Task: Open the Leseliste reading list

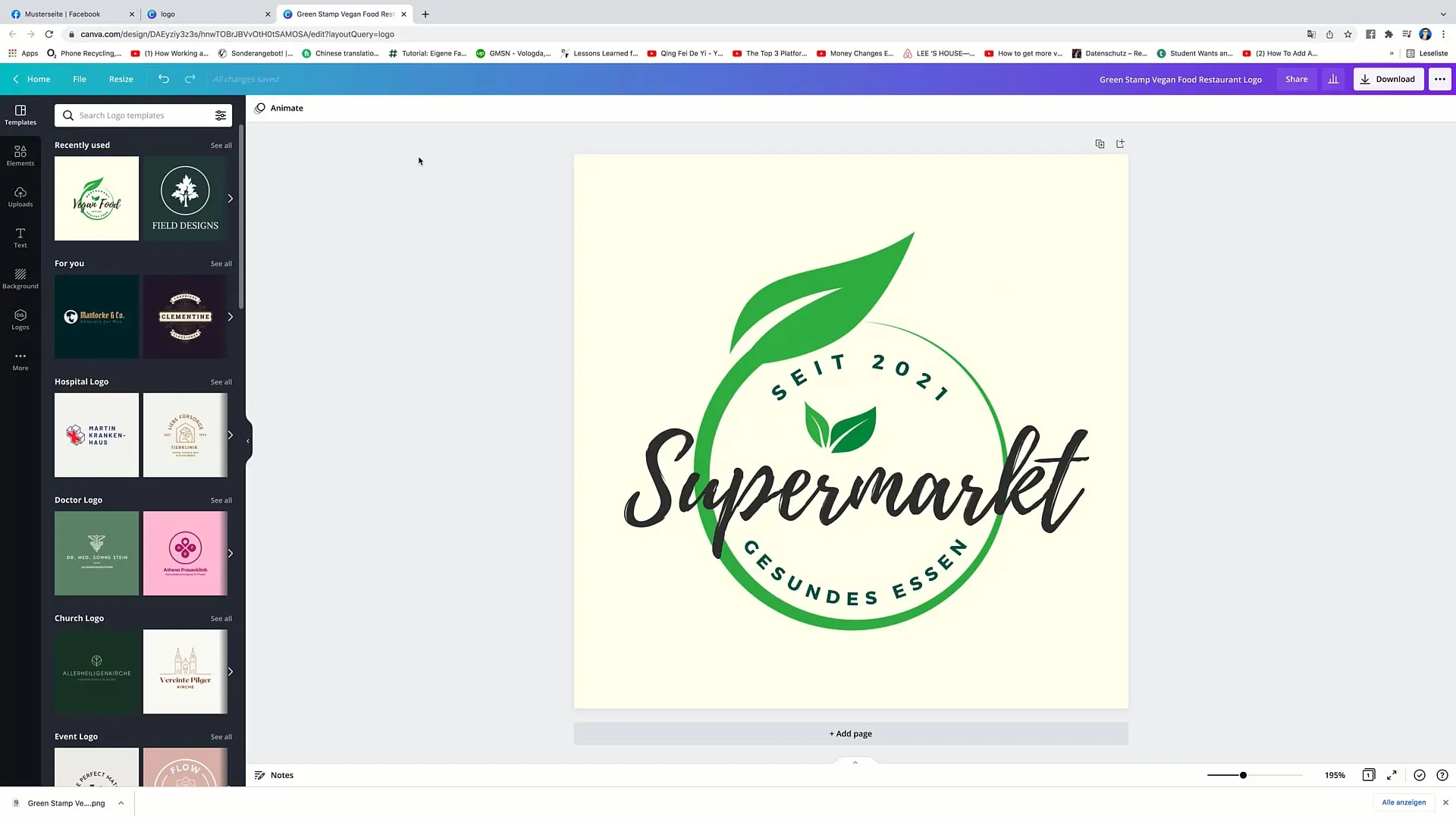Action: 1427,53
